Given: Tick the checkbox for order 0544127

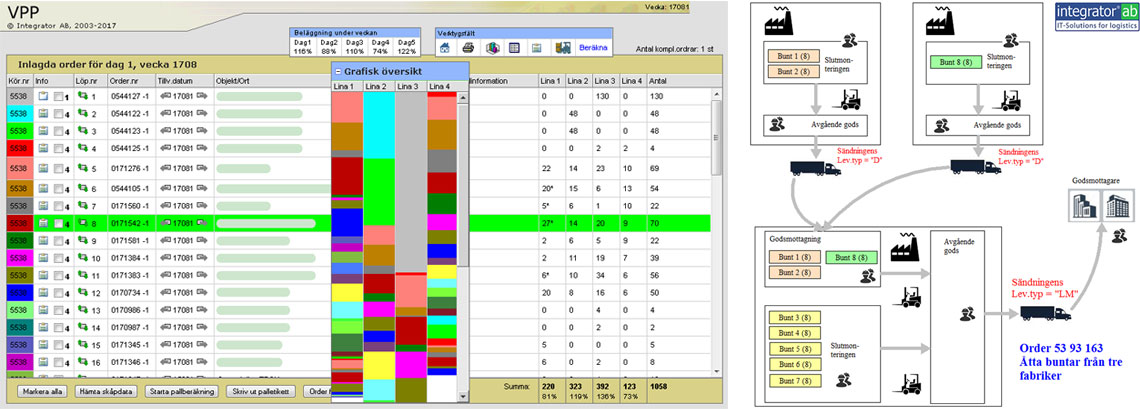Looking at the screenshot, I should tap(59, 97).
